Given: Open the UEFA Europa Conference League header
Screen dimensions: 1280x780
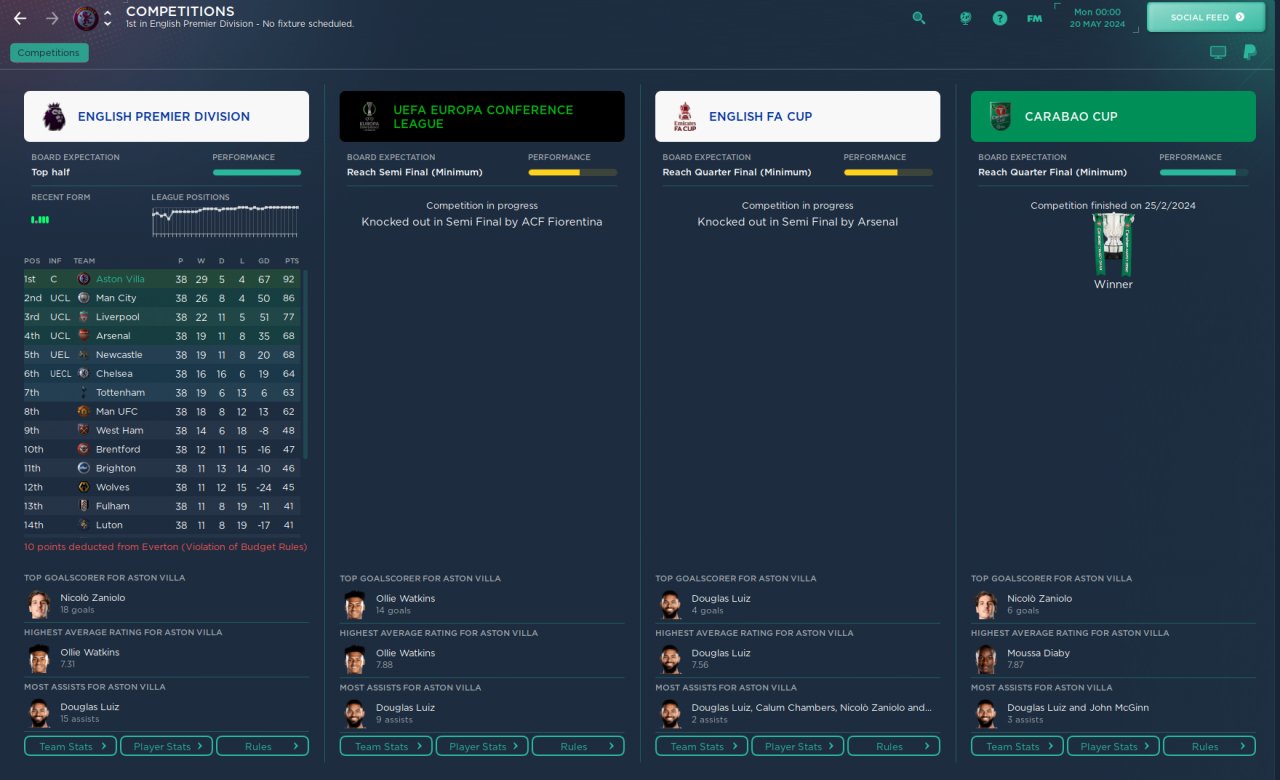Looking at the screenshot, I should tap(482, 116).
